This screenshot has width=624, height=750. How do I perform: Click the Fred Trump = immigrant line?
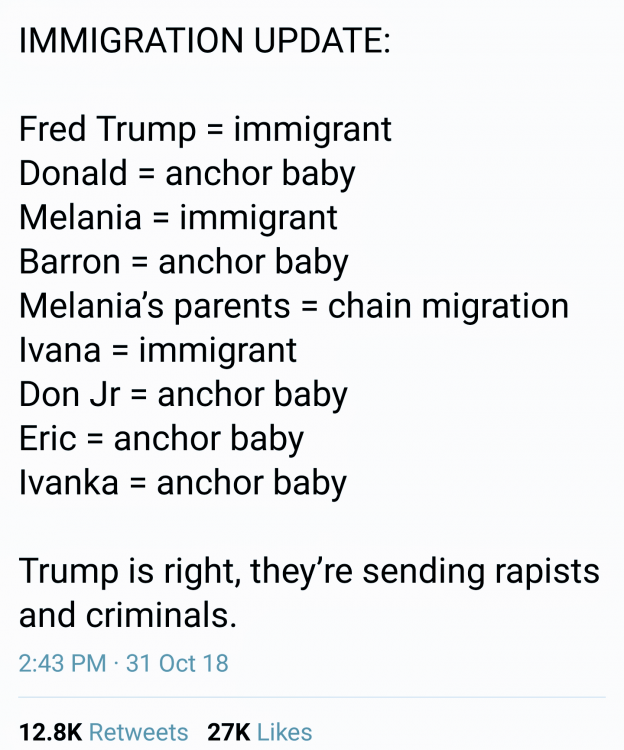205,130
